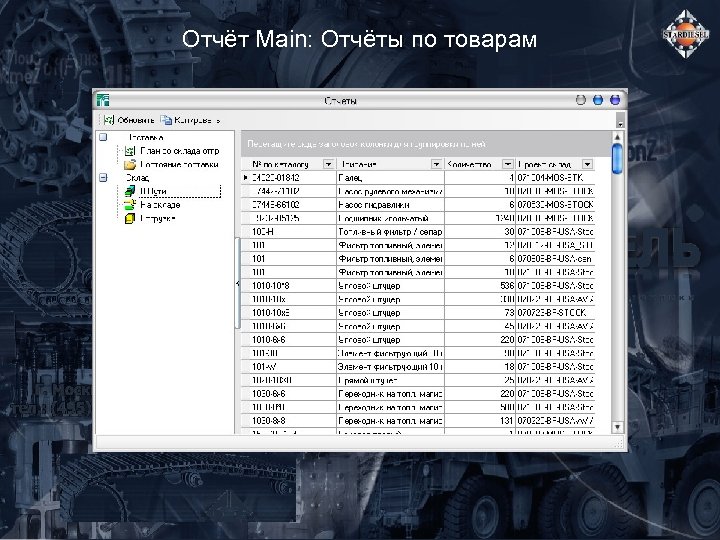Open the На складе report
The image size is (720, 540).
(160, 204)
